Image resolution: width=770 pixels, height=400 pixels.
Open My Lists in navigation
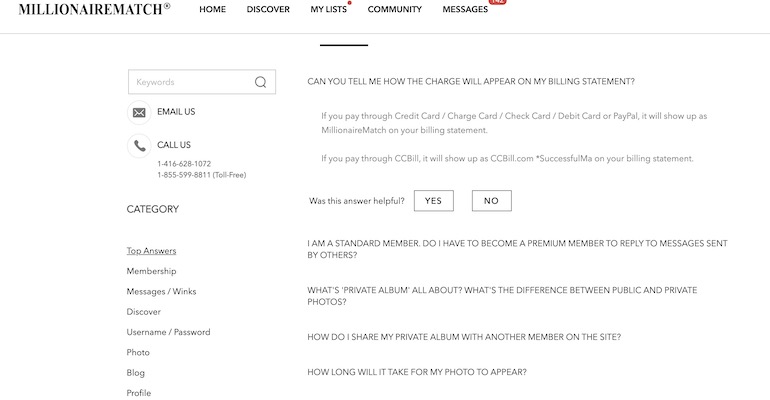pos(328,9)
